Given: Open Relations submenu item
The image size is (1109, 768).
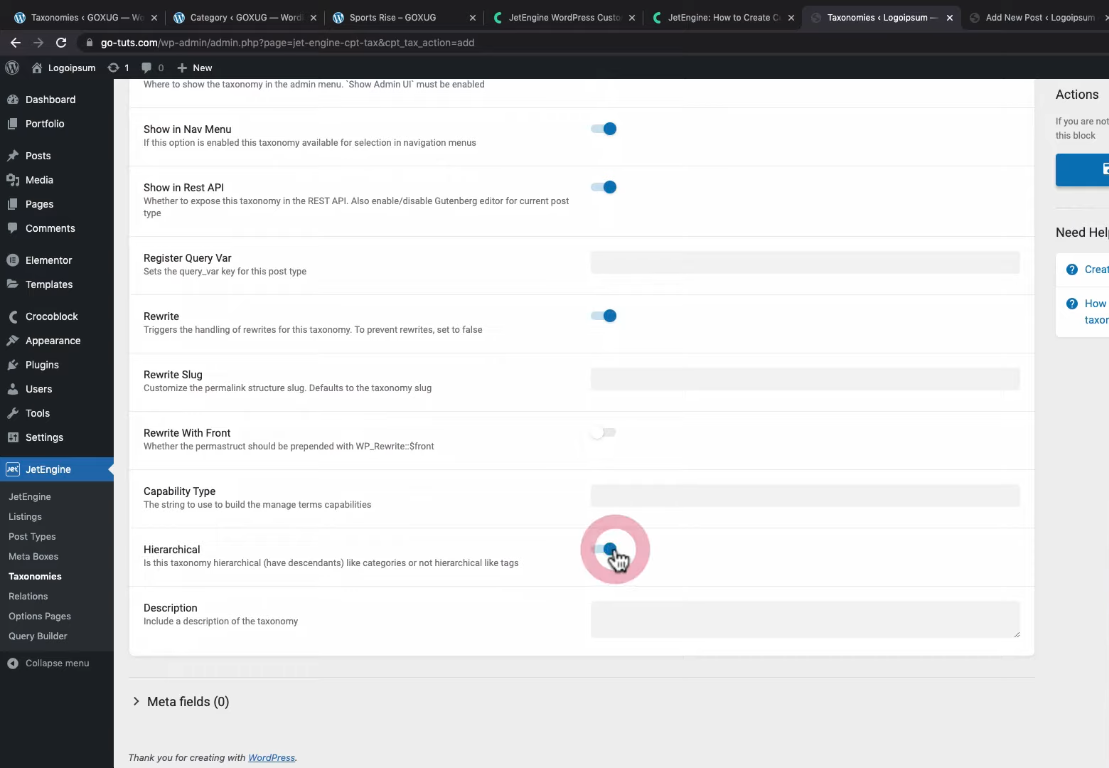Looking at the screenshot, I should 28,596.
